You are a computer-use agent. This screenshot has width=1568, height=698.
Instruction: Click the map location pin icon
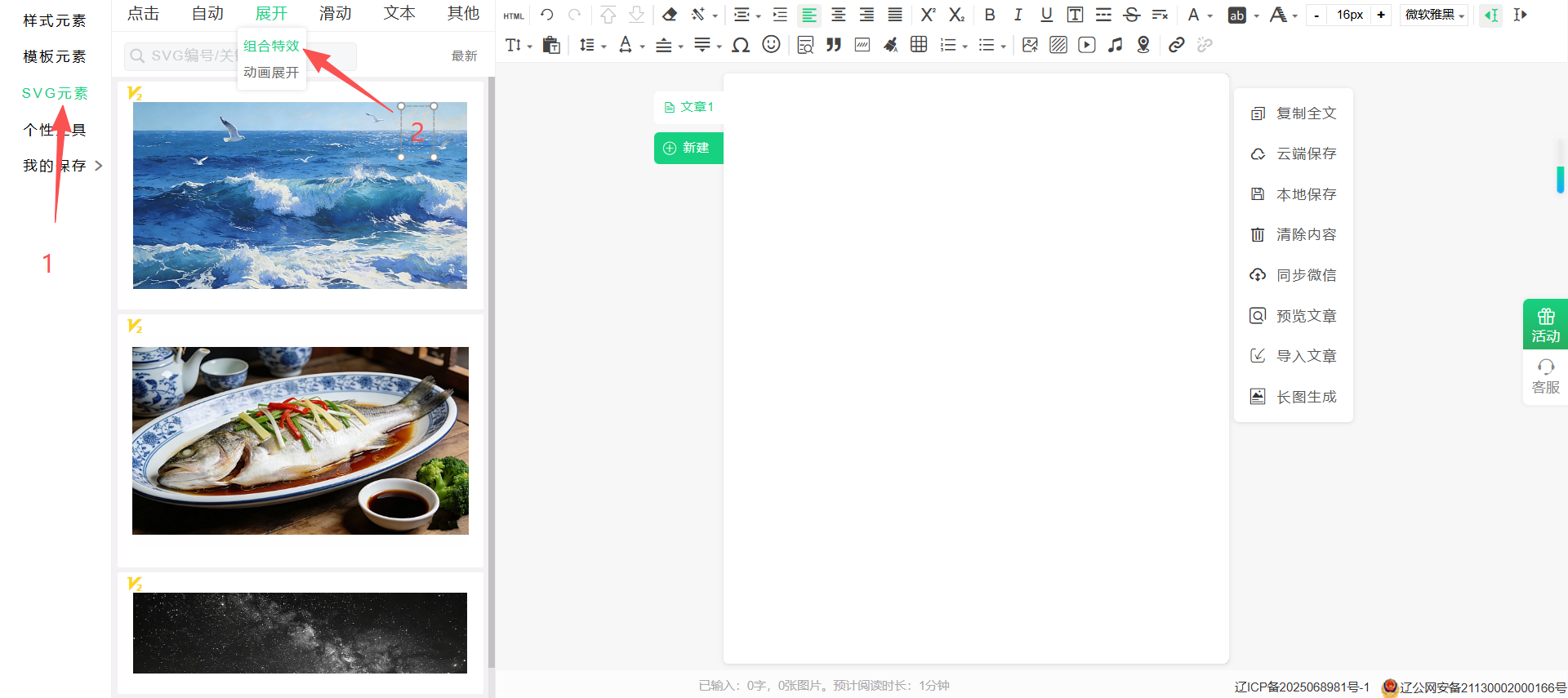1143,45
